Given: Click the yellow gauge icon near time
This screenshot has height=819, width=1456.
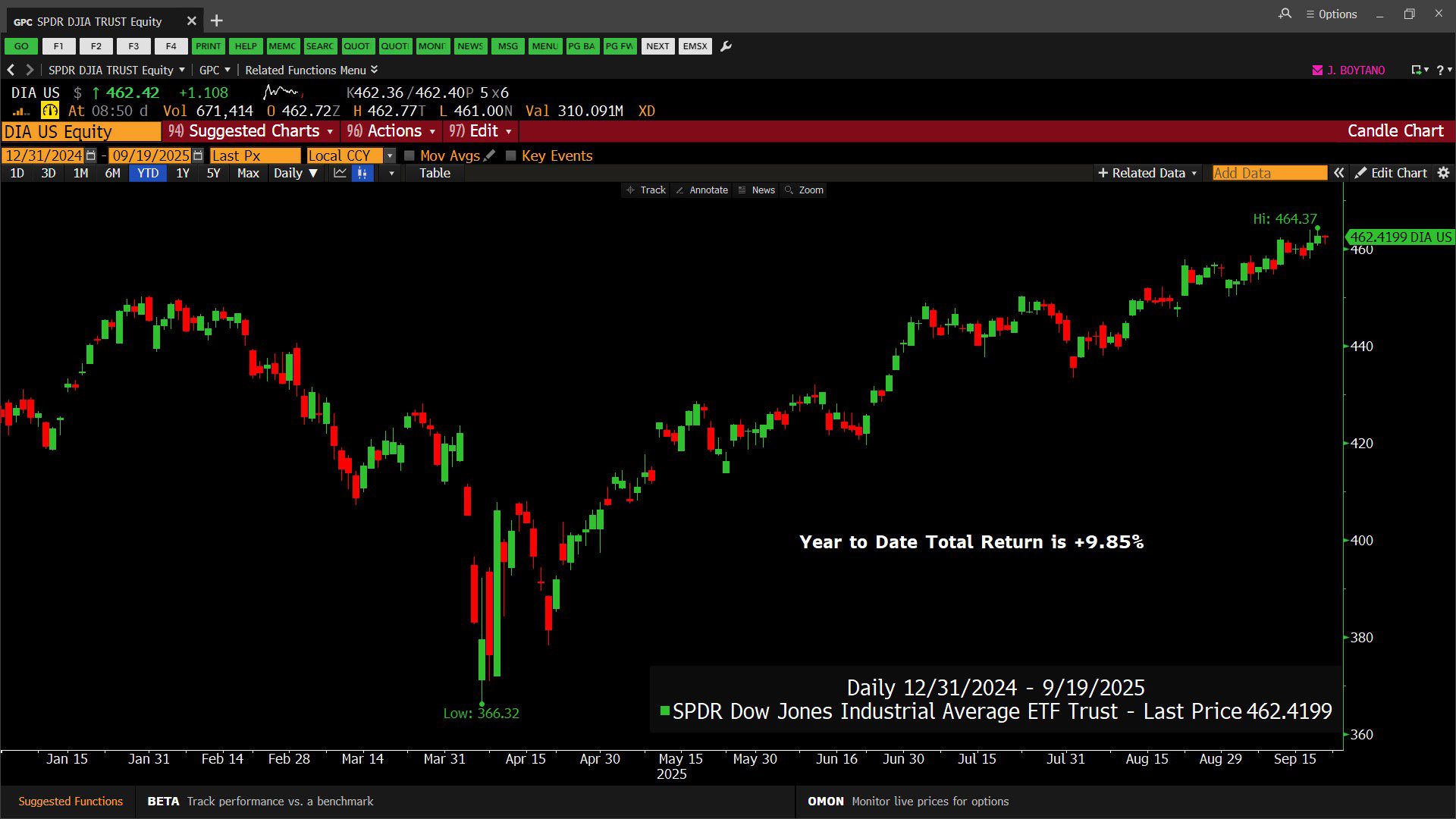Looking at the screenshot, I should point(50,111).
